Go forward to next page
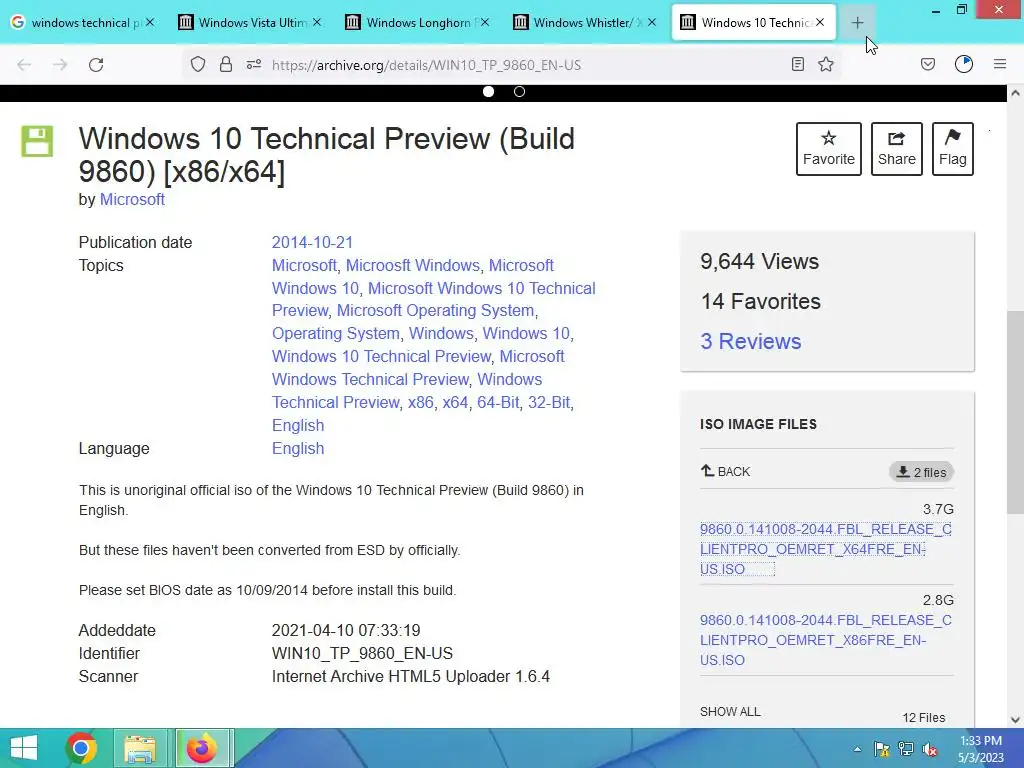1024x768 pixels. tap(60, 65)
